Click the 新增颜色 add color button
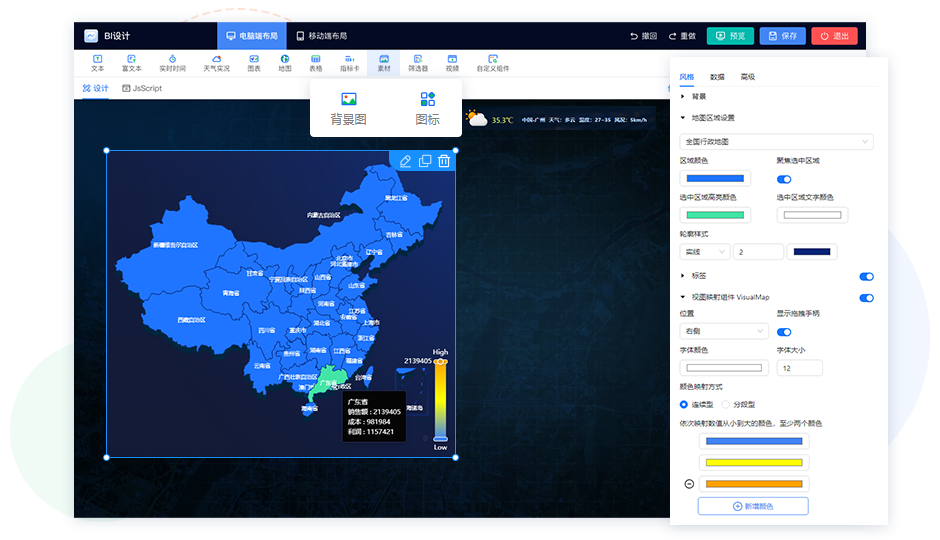Image resolution: width=940 pixels, height=540 pixels. pyautogui.click(x=753, y=506)
